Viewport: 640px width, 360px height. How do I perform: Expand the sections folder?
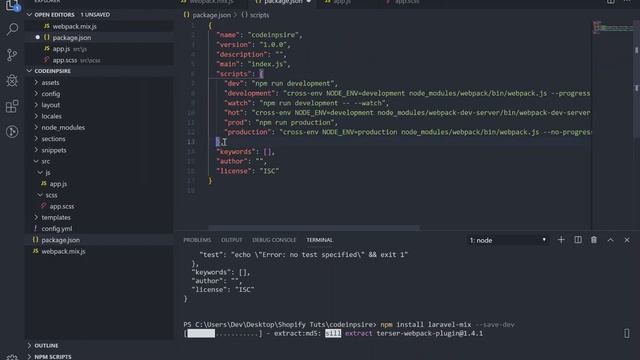click(98, 139)
